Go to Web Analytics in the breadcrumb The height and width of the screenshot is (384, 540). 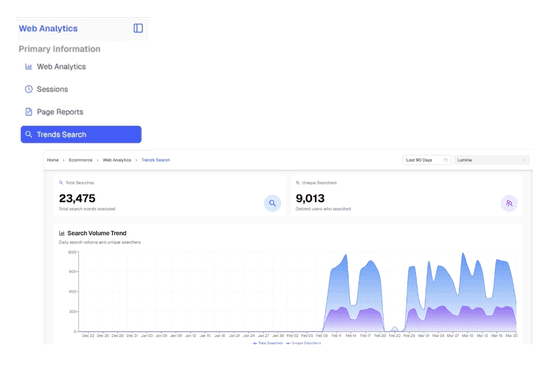point(117,160)
